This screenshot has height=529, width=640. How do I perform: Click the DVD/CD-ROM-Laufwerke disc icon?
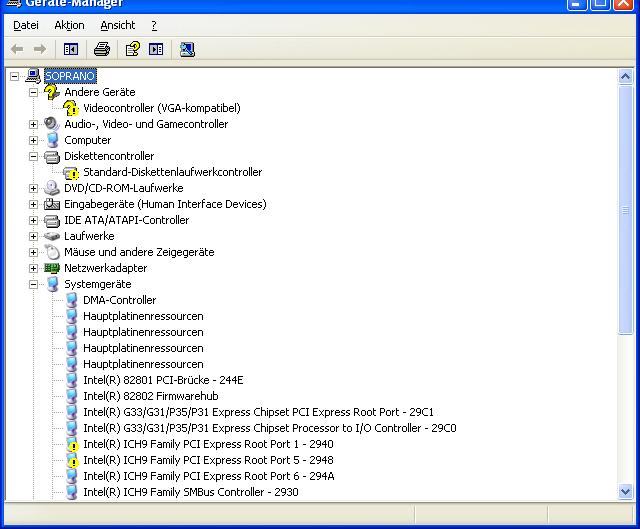[52, 188]
